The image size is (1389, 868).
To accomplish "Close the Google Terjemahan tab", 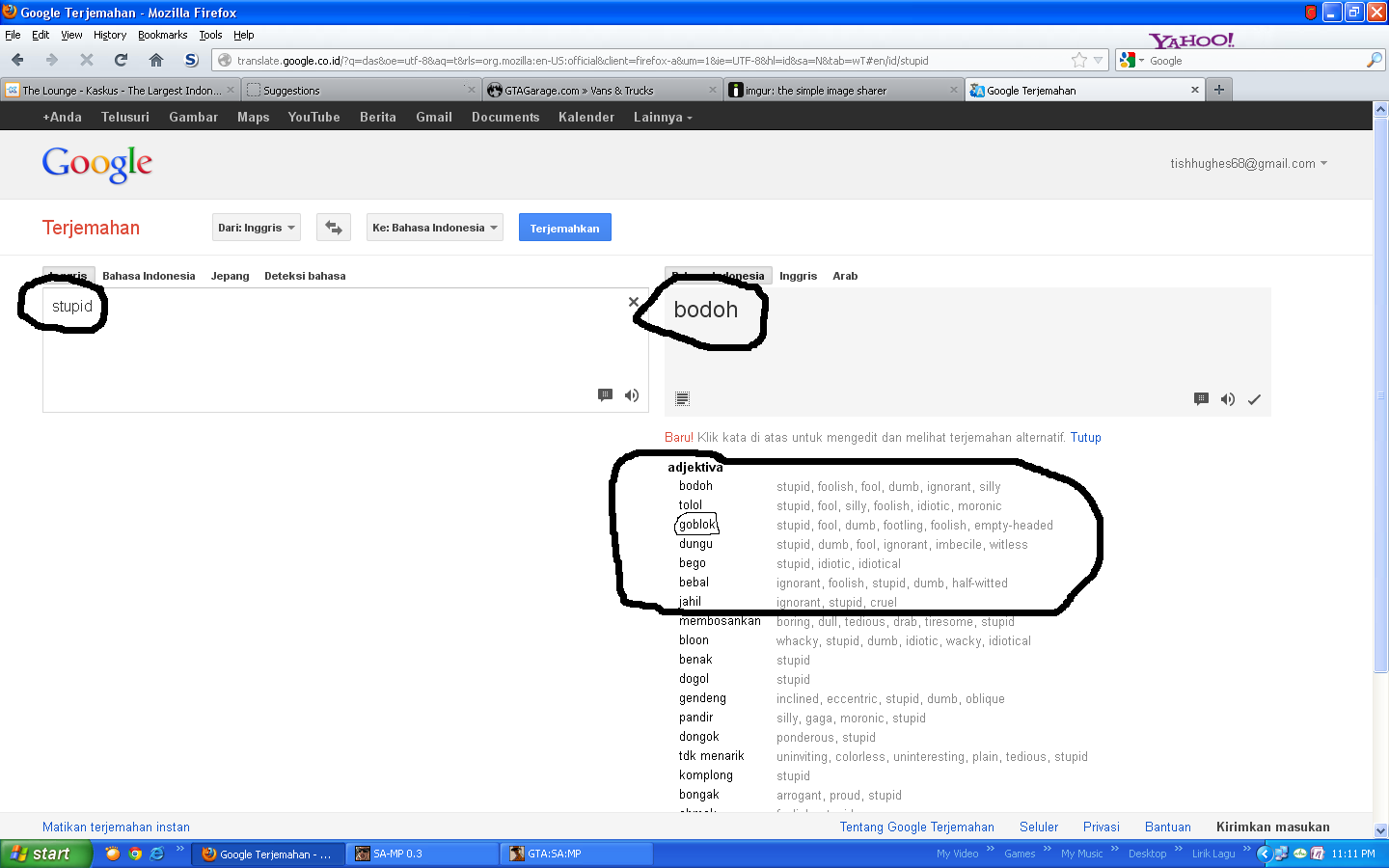I will click(x=1195, y=90).
